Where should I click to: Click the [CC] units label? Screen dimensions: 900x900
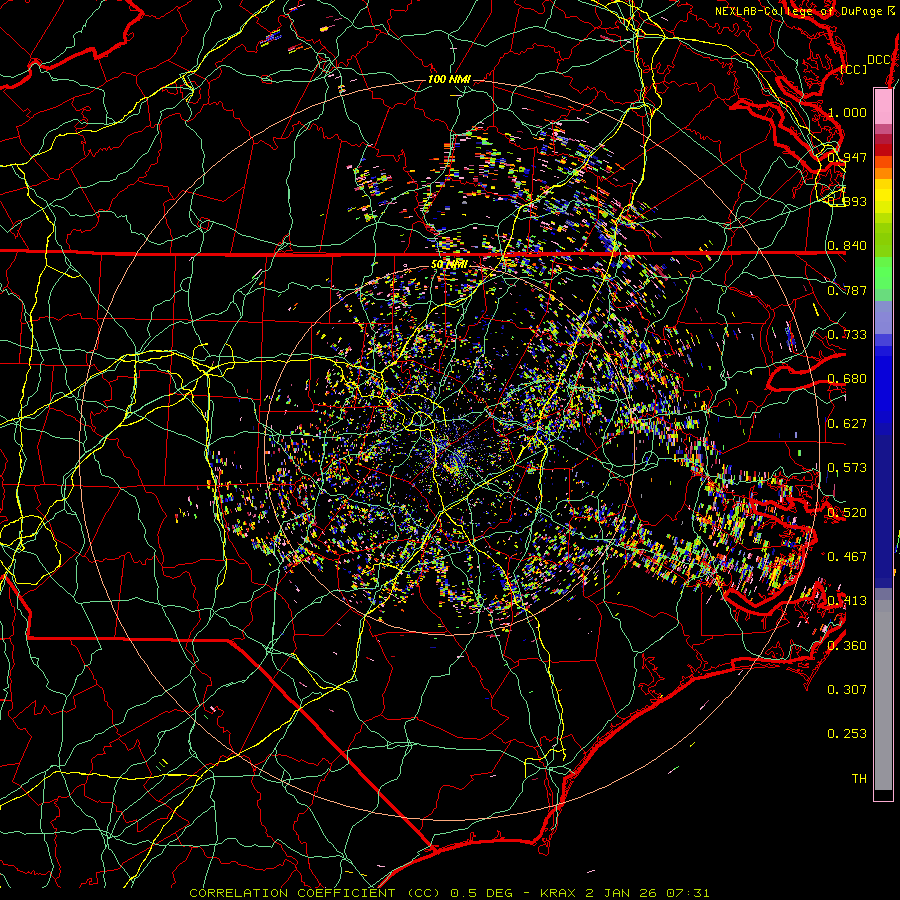pyautogui.click(x=854, y=69)
